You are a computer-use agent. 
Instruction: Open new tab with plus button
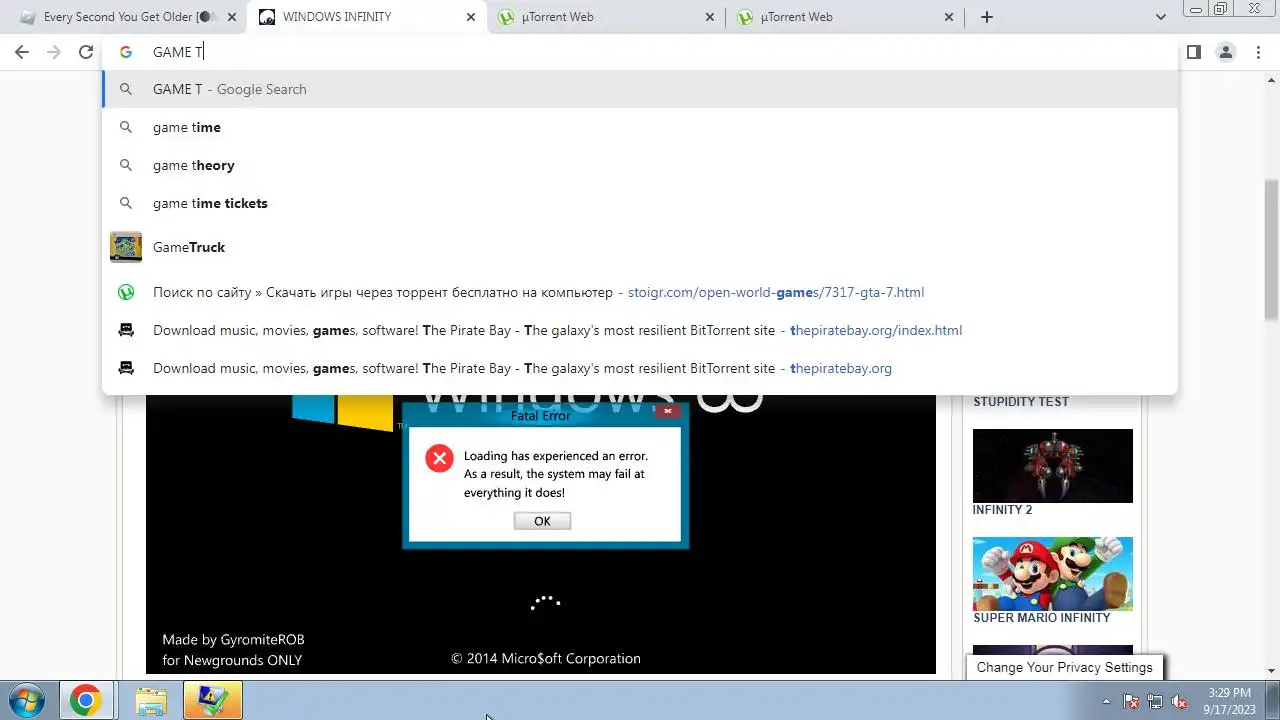click(x=987, y=17)
